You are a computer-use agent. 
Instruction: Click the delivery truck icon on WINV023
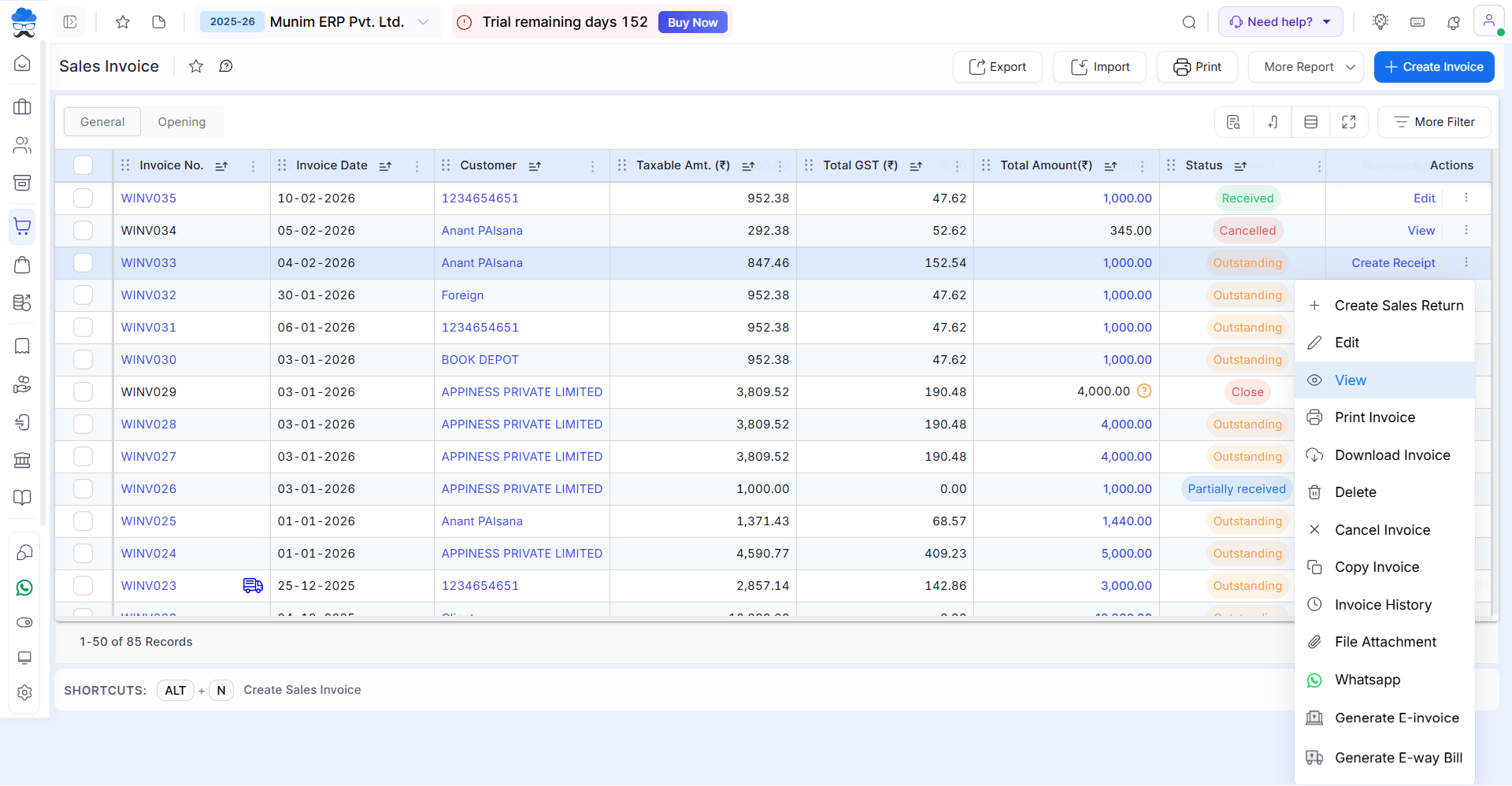coord(253,585)
